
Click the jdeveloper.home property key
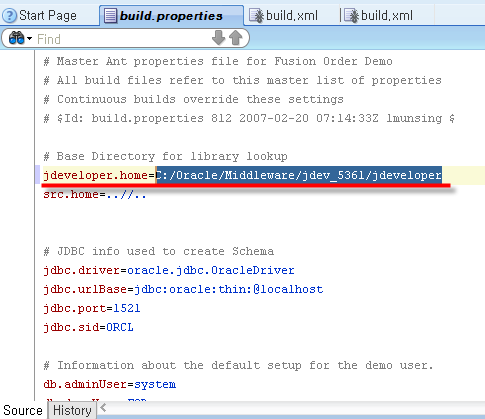[95, 175]
